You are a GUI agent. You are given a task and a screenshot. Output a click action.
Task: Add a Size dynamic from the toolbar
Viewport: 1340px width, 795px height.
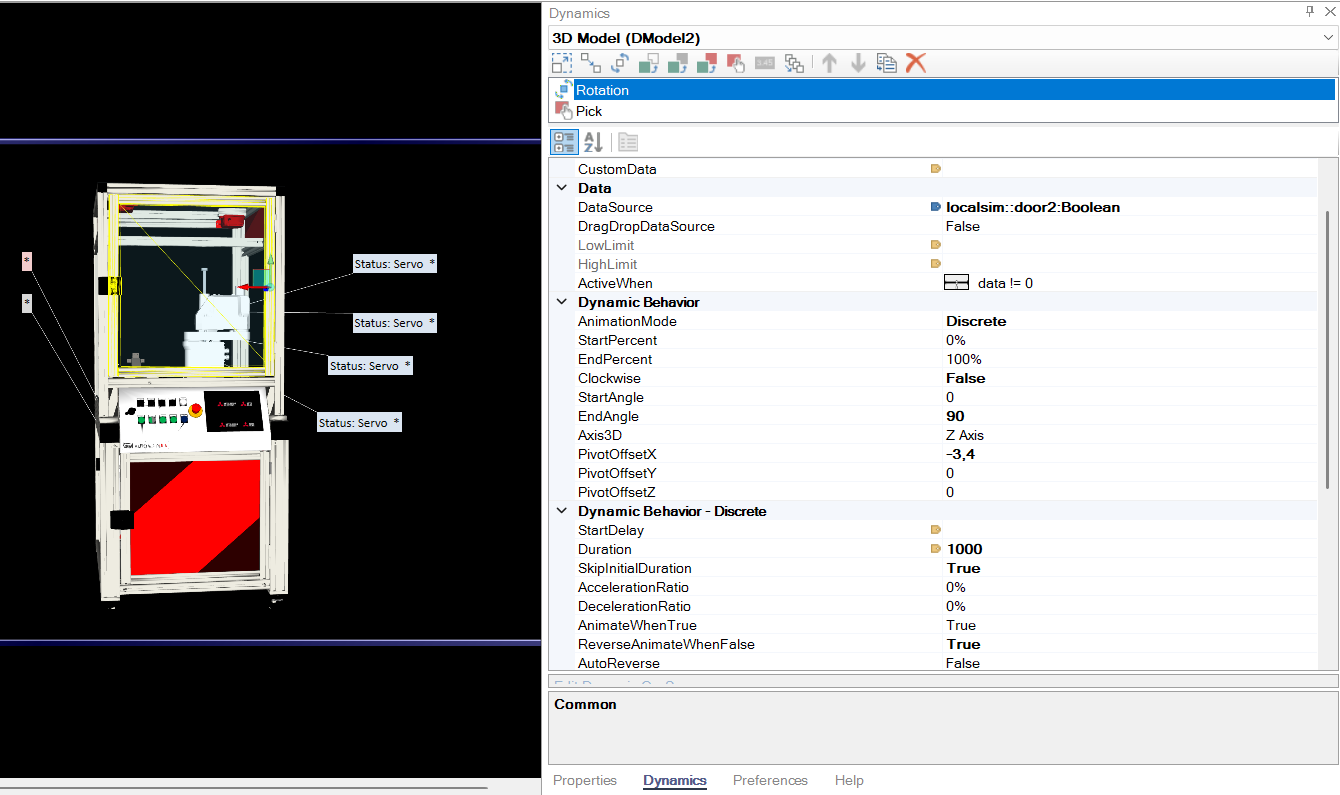pyautogui.click(x=562, y=63)
